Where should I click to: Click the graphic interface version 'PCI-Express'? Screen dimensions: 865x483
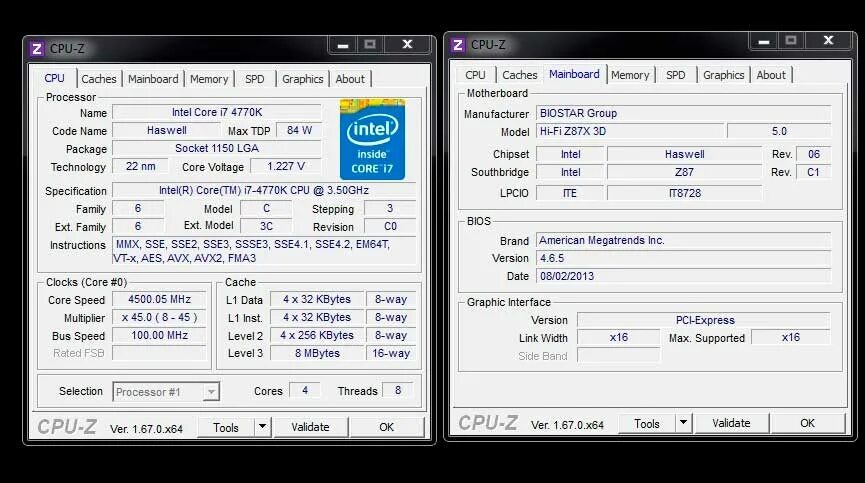point(704,320)
